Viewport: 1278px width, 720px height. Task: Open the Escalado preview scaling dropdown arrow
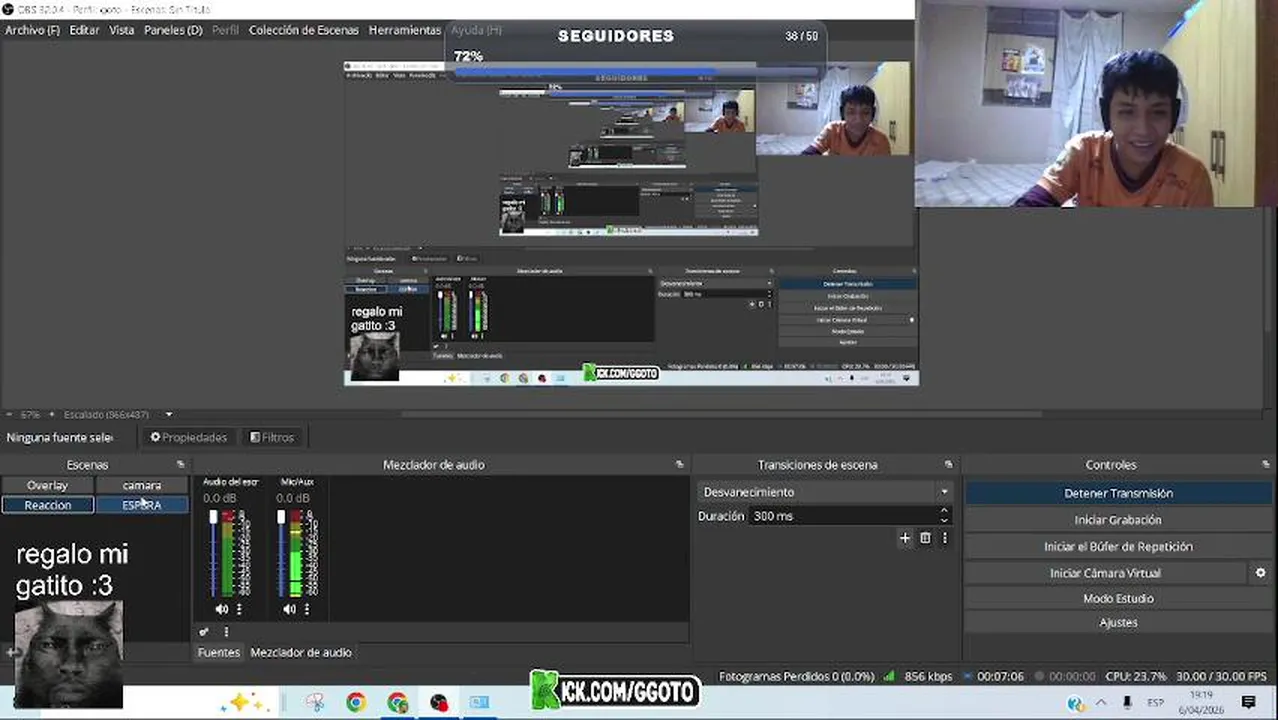point(168,414)
